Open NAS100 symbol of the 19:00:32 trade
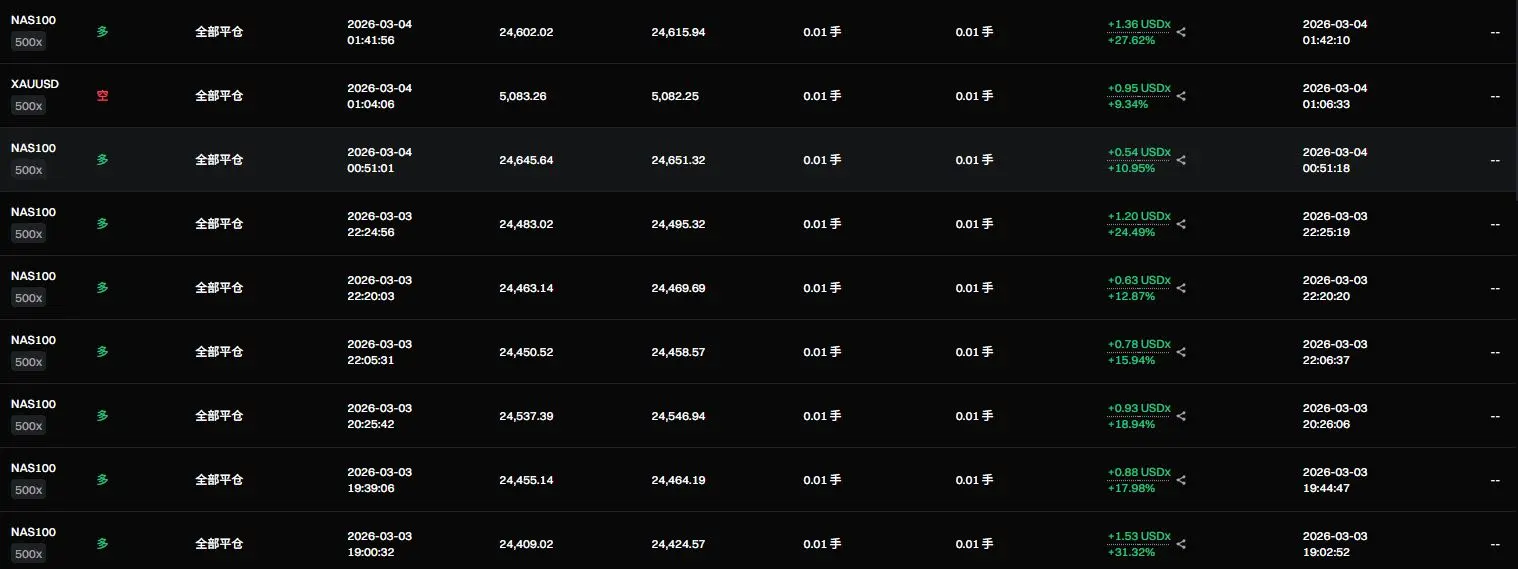This screenshot has width=1518, height=569. [x=33, y=532]
